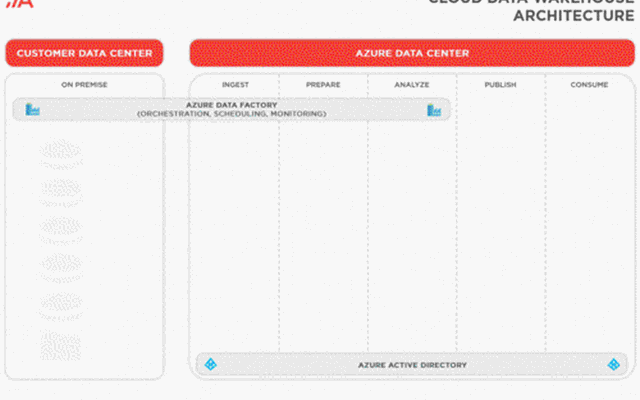640x400 pixels.
Task: Click the Architecture title text
Action: 573,16
